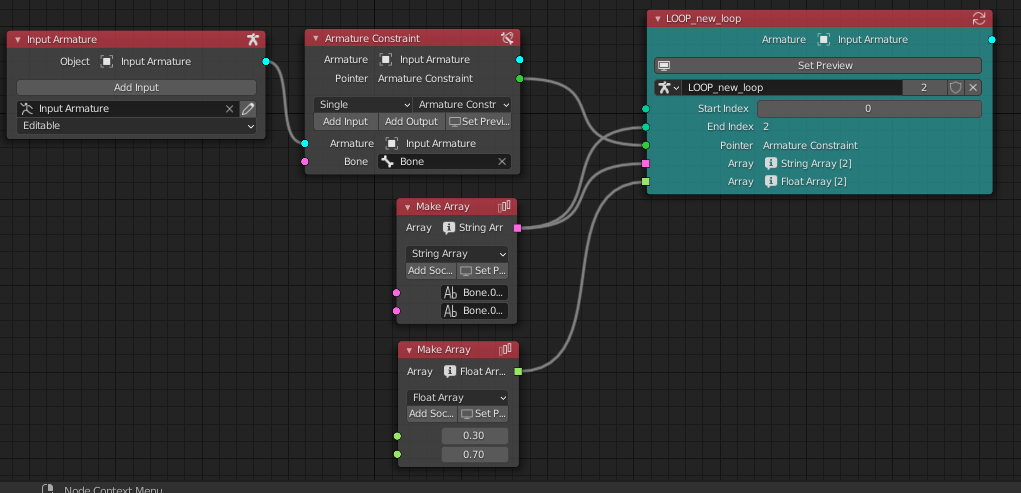Collapse the LOOP_new_loop node
The image size is (1021, 493).
tap(658, 19)
